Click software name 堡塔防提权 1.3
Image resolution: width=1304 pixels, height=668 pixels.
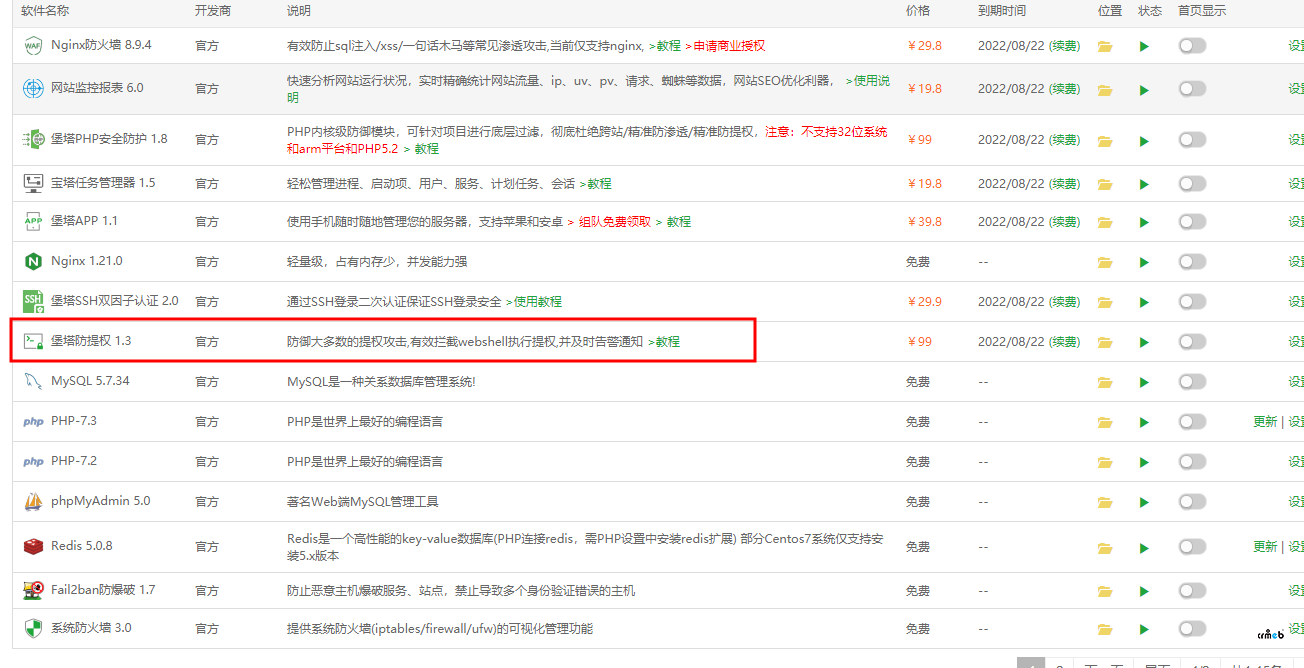tap(91, 341)
